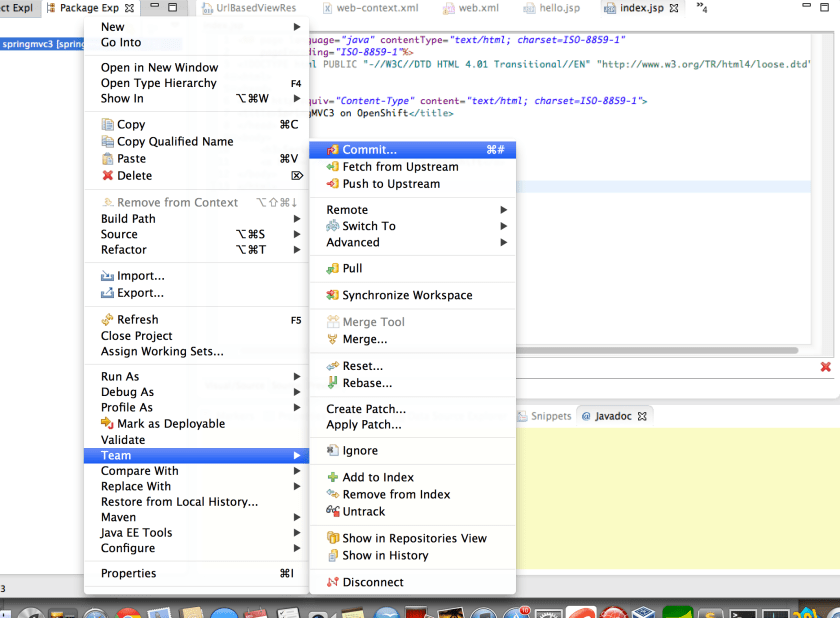Click the Push to Upstream icon
Viewport: 840px width, 618px height.
(x=333, y=184)
